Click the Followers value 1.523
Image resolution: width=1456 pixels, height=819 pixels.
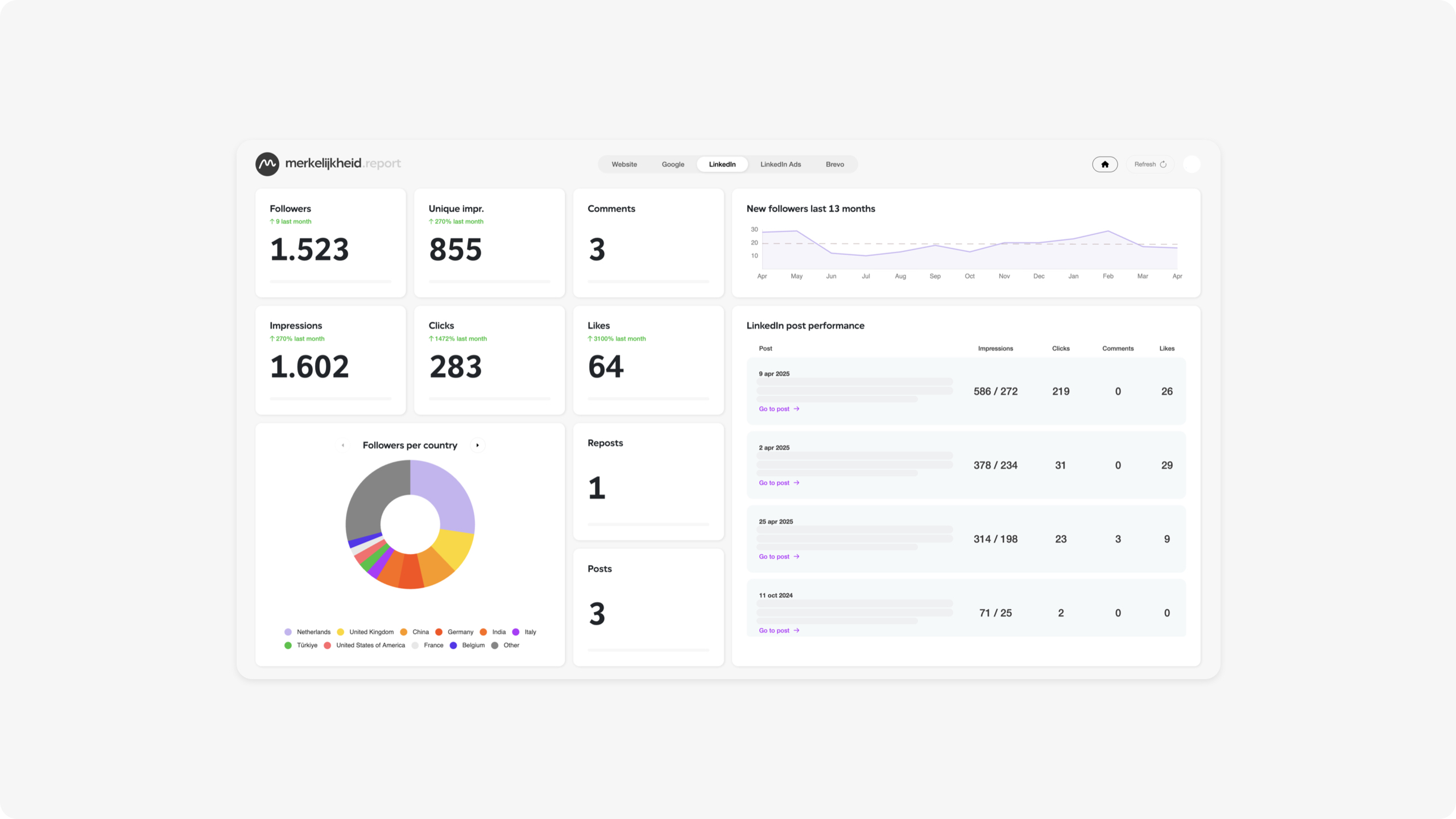tap(309, 250)
